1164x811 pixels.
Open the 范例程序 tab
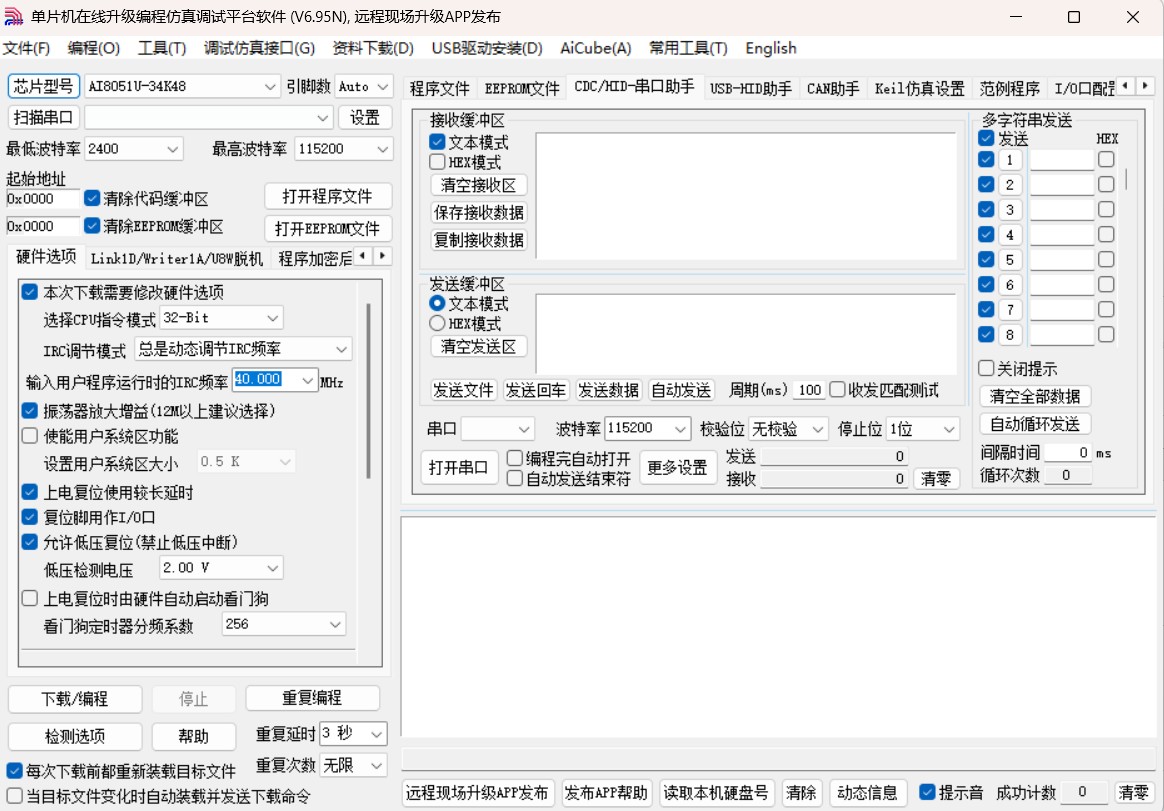[1009, 88]
